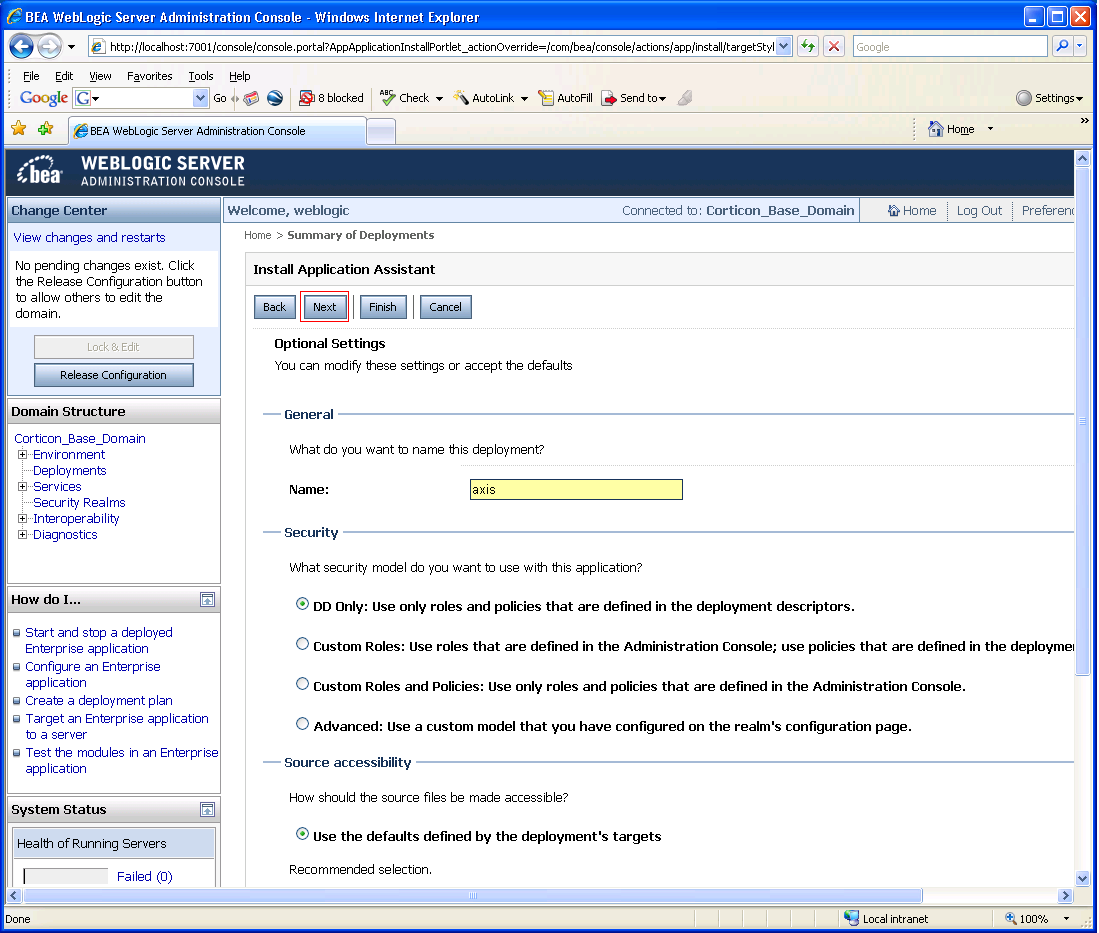Click the Google toolbar logo

tap(43, 98)
